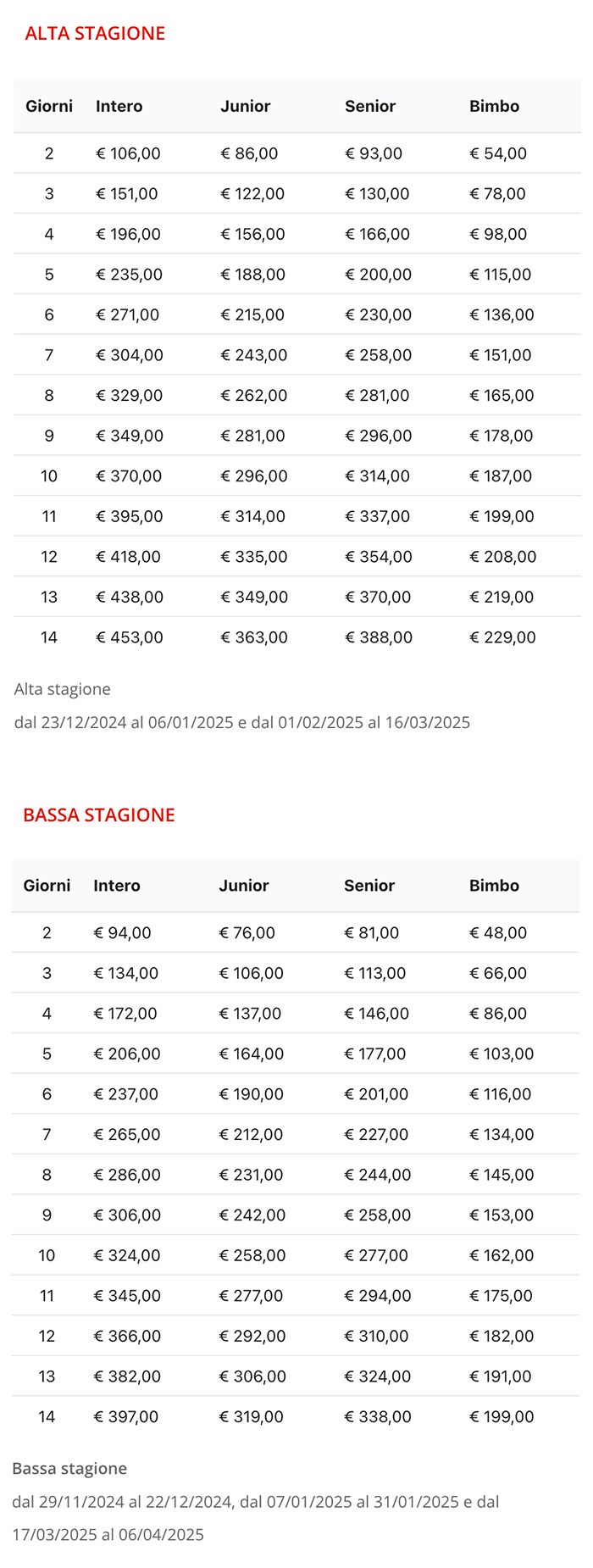Viewport: 593px width, 1568px height.
Task: Select the Junior header in Bassa Stagione table
Action: pos(243,885)
